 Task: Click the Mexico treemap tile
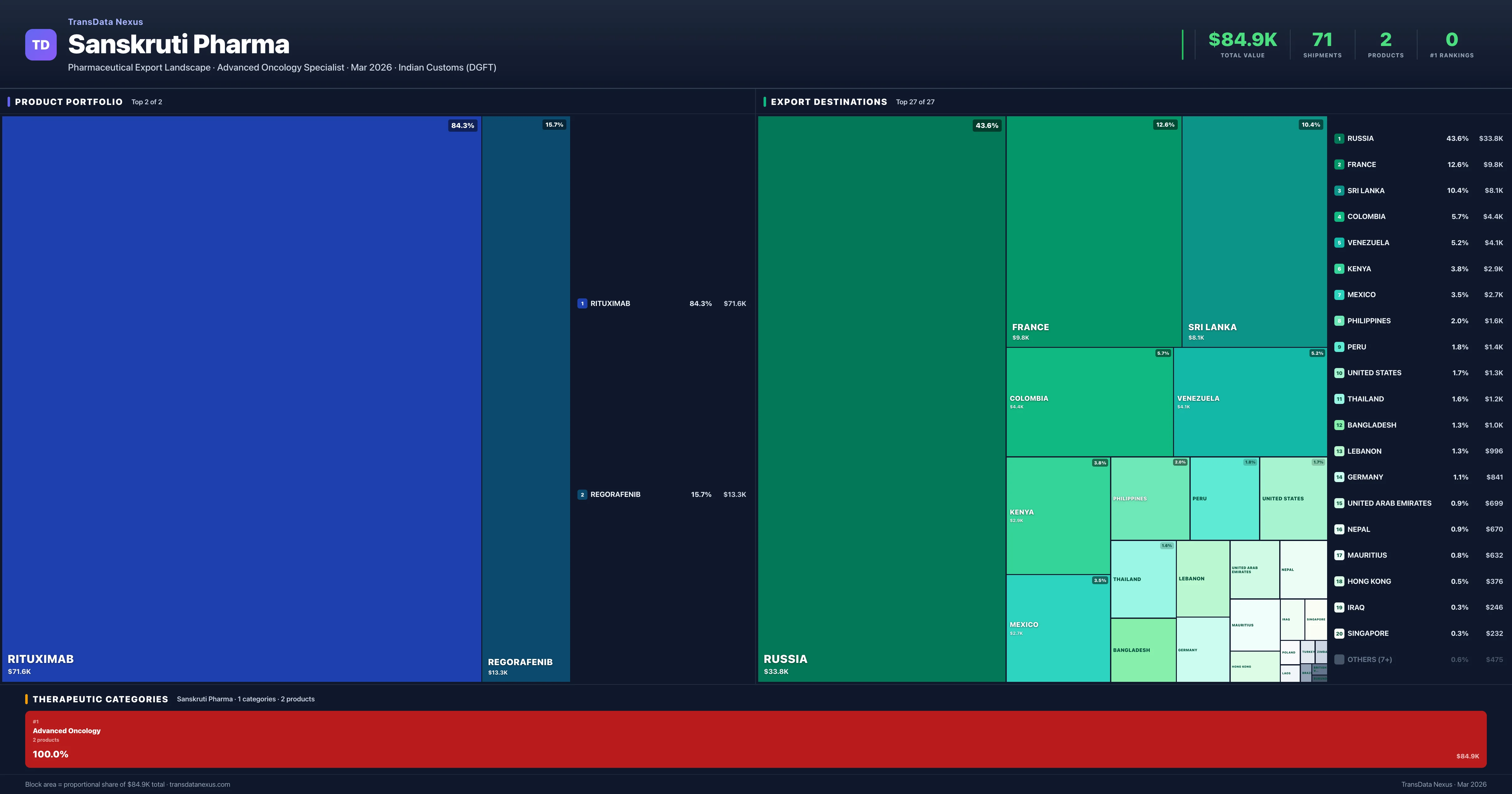click(1058, 628)
